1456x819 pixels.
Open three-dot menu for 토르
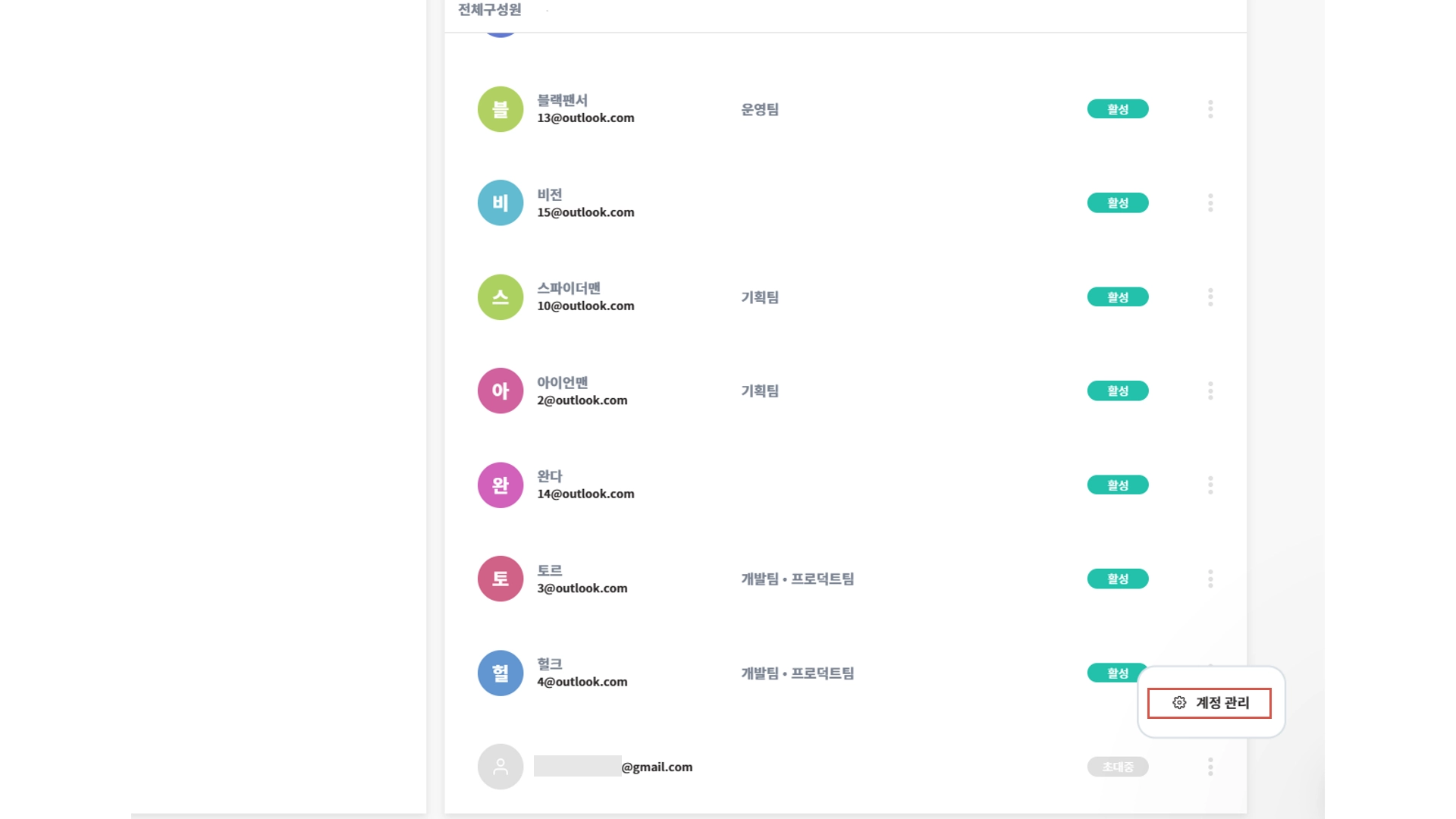[x=1210, y=579]
